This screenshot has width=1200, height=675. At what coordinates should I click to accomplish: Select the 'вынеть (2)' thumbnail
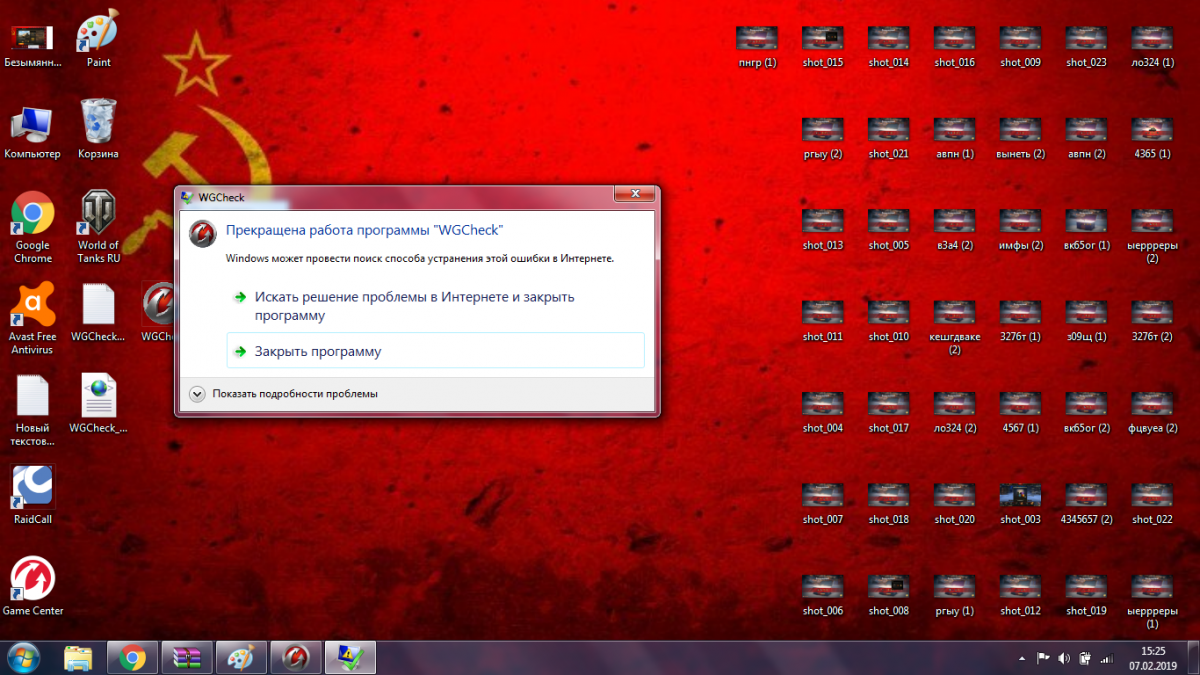[1020, 139]
